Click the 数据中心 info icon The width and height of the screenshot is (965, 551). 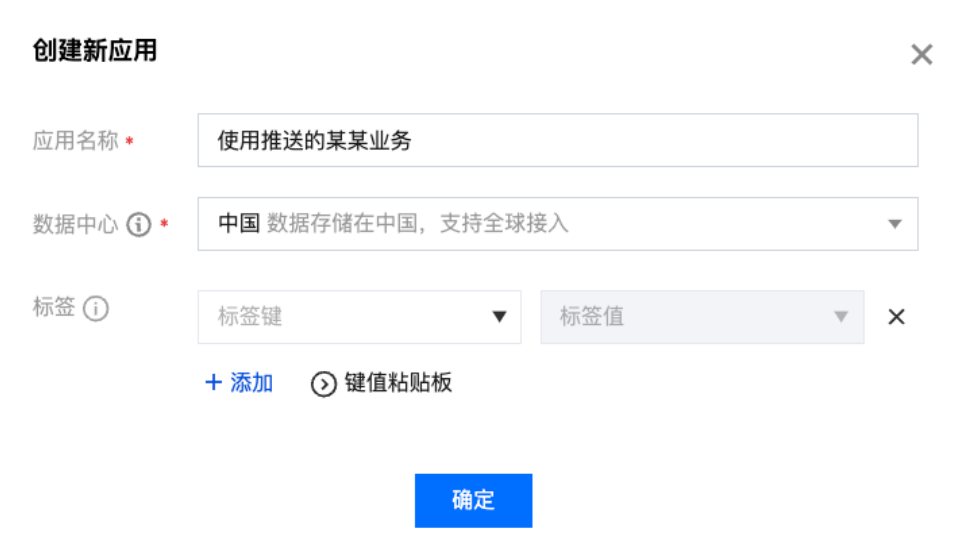(138, 225)
